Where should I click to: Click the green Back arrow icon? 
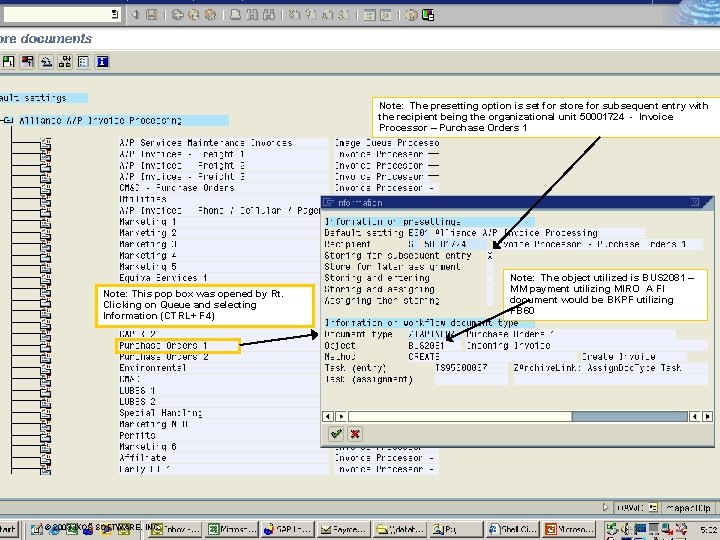point(177,15)
